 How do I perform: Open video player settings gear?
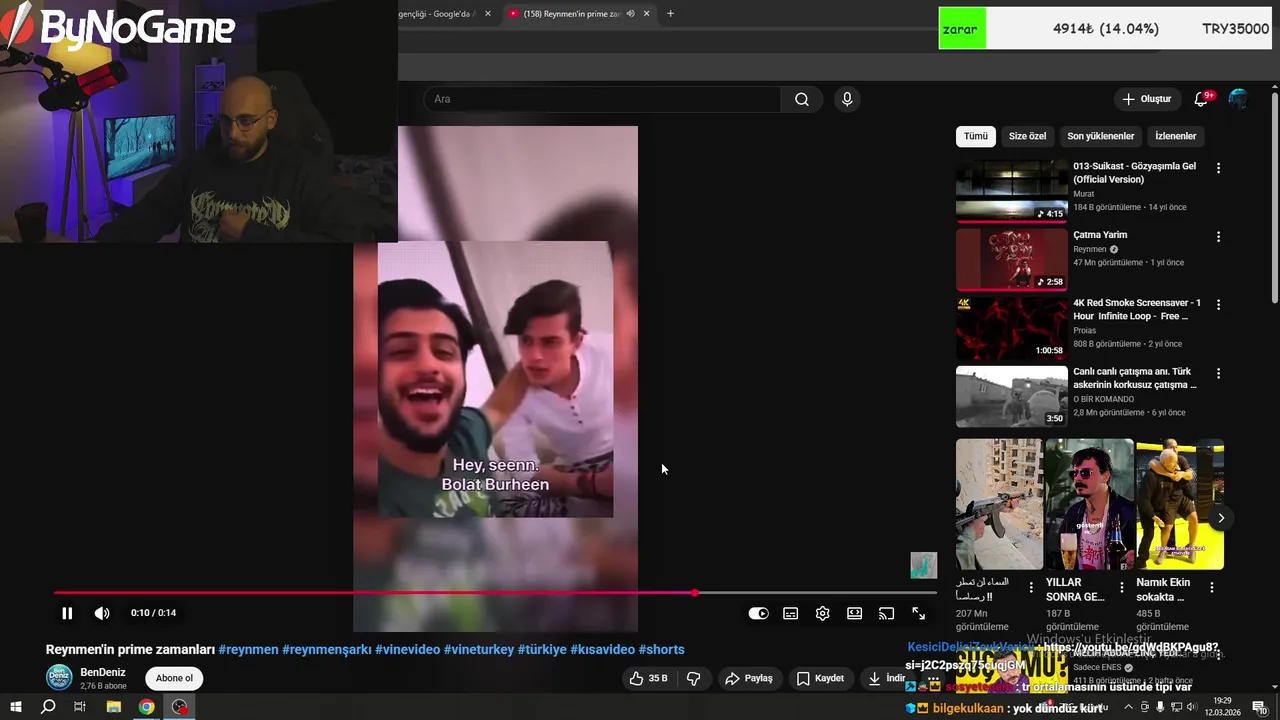click(822, 613)
